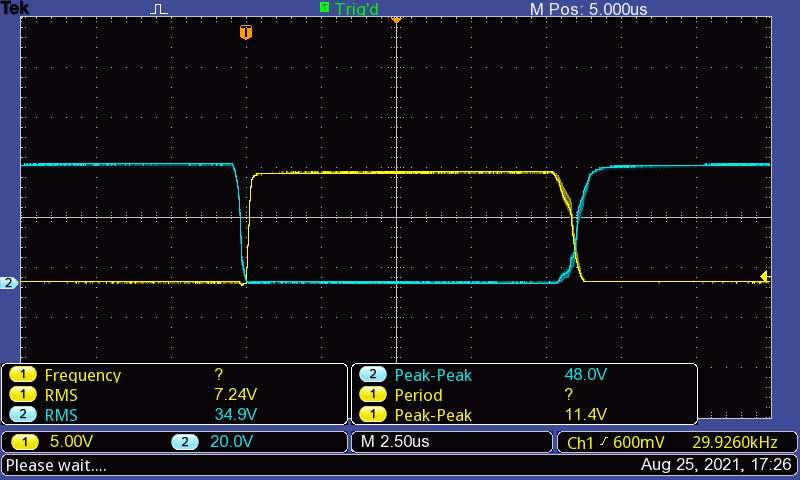Click the channel 2 badge beside Peak-Peak 48.0V
Screen dimensions: 800x480
pos(372,374)
